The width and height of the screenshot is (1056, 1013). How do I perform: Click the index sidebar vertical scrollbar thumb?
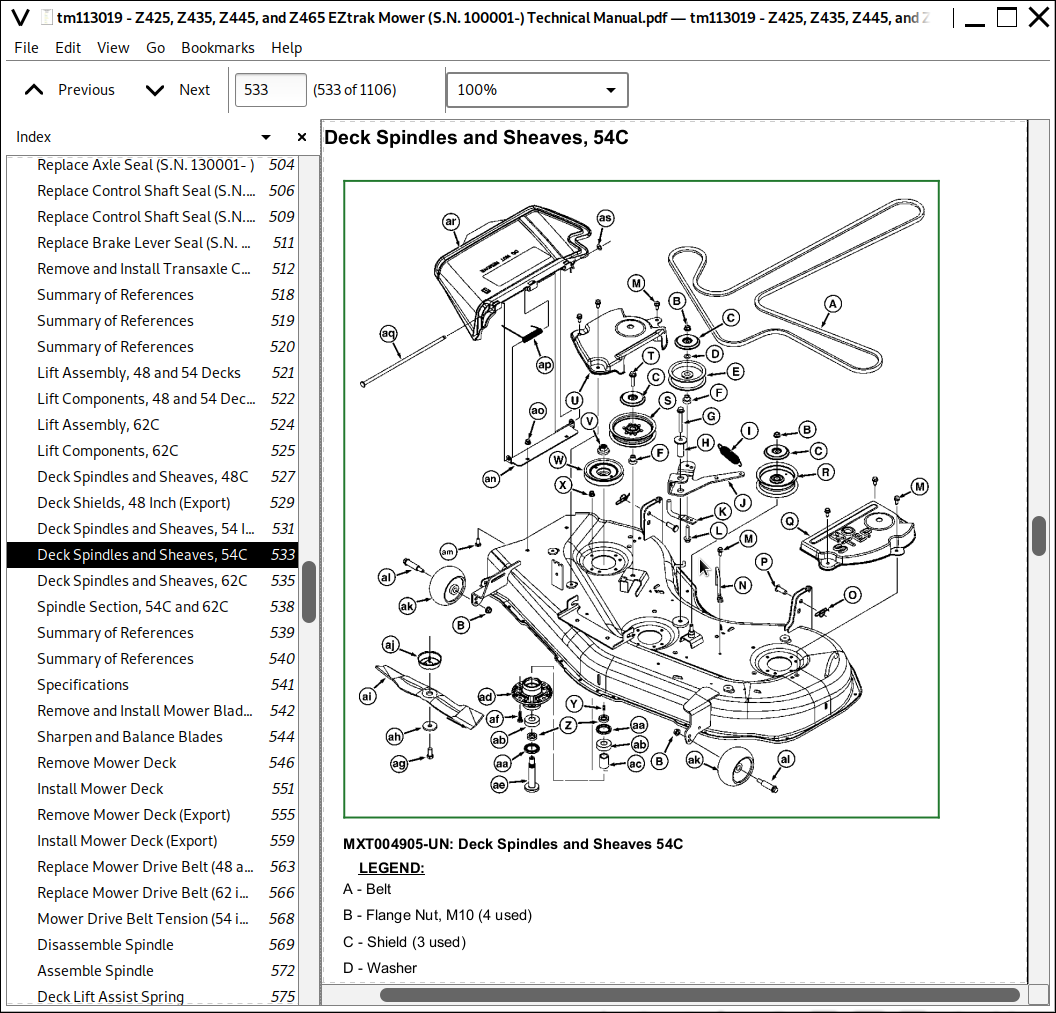(309, 590)
